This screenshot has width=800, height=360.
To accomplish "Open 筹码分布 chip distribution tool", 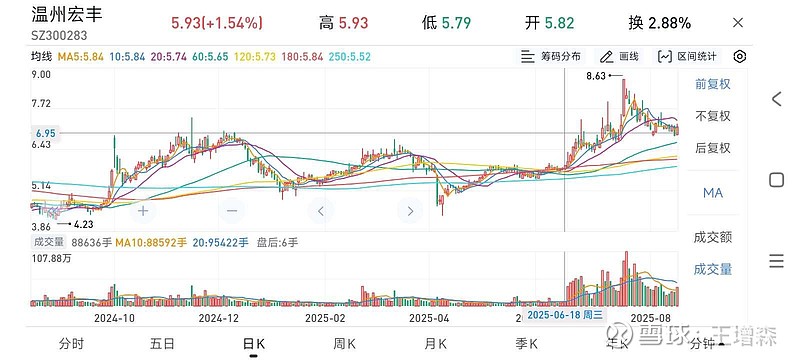I will [551, 57].
